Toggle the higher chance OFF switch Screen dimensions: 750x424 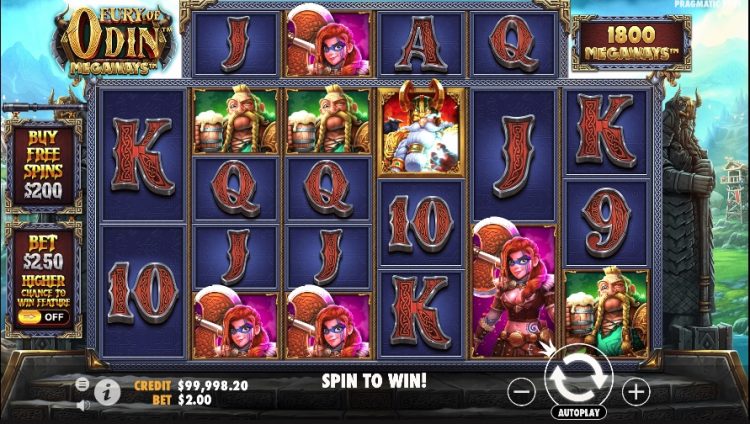tap(44, 317)
